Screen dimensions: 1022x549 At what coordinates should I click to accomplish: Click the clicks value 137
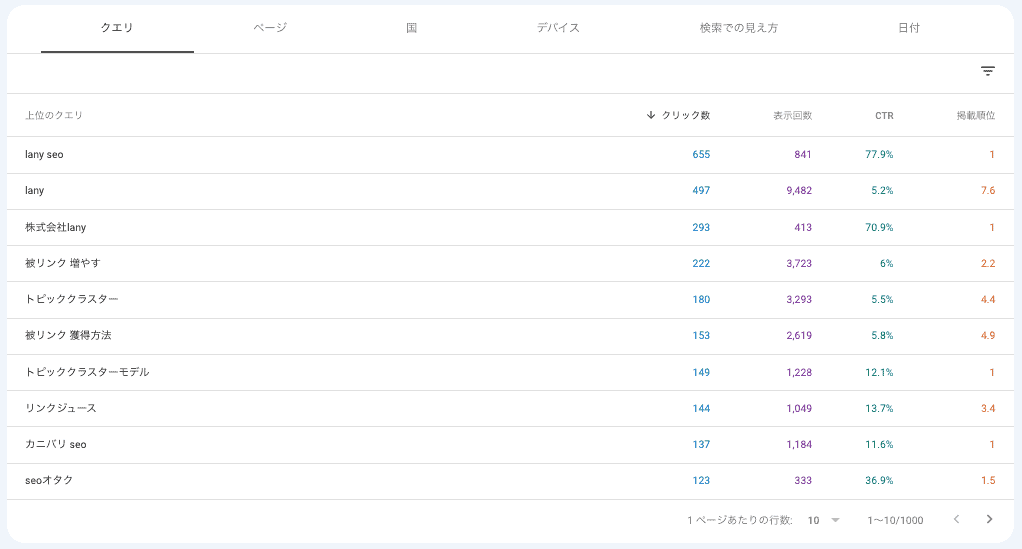click(x=701, y=444)
